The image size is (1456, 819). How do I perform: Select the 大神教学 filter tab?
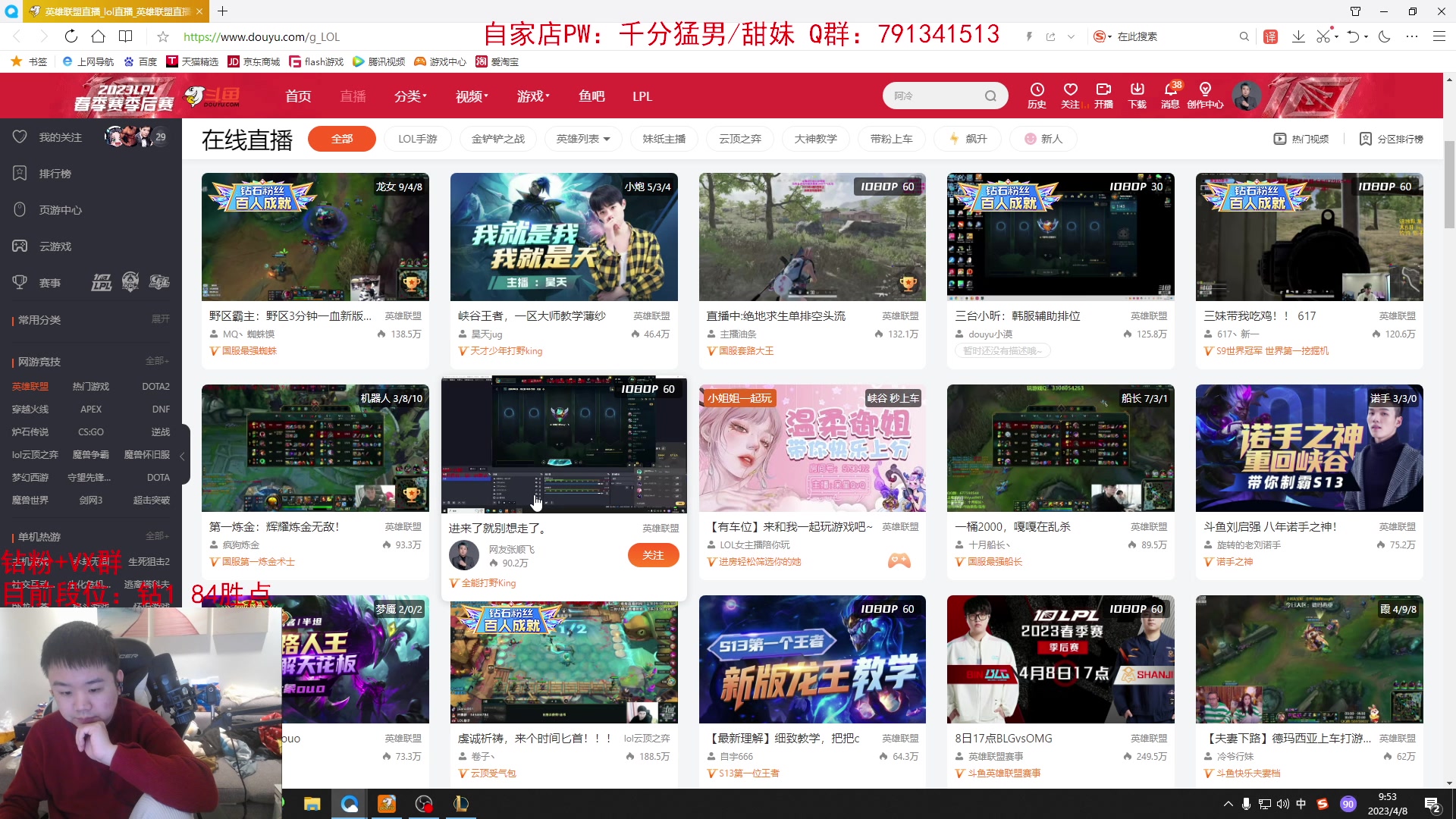coord(816,139)
